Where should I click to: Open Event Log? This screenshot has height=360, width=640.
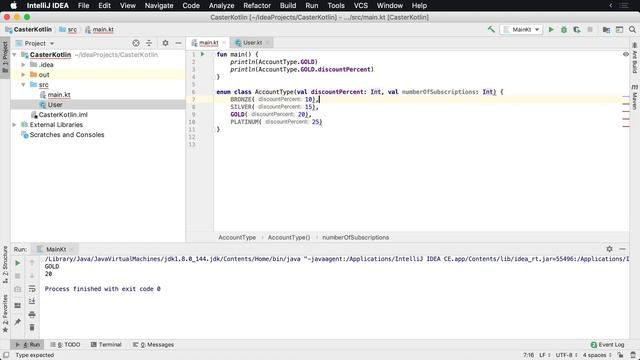point(607,344)
